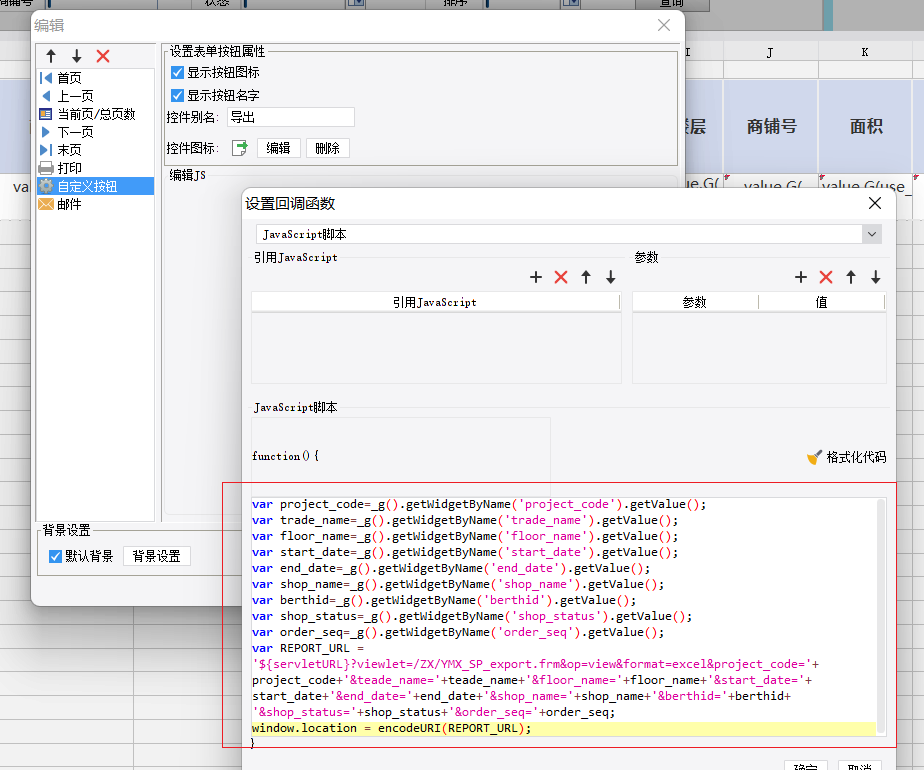Viewport: 924px width, 770px height.
Task: Select 邮件 item in the toolbar list
Action: (69, 204)
